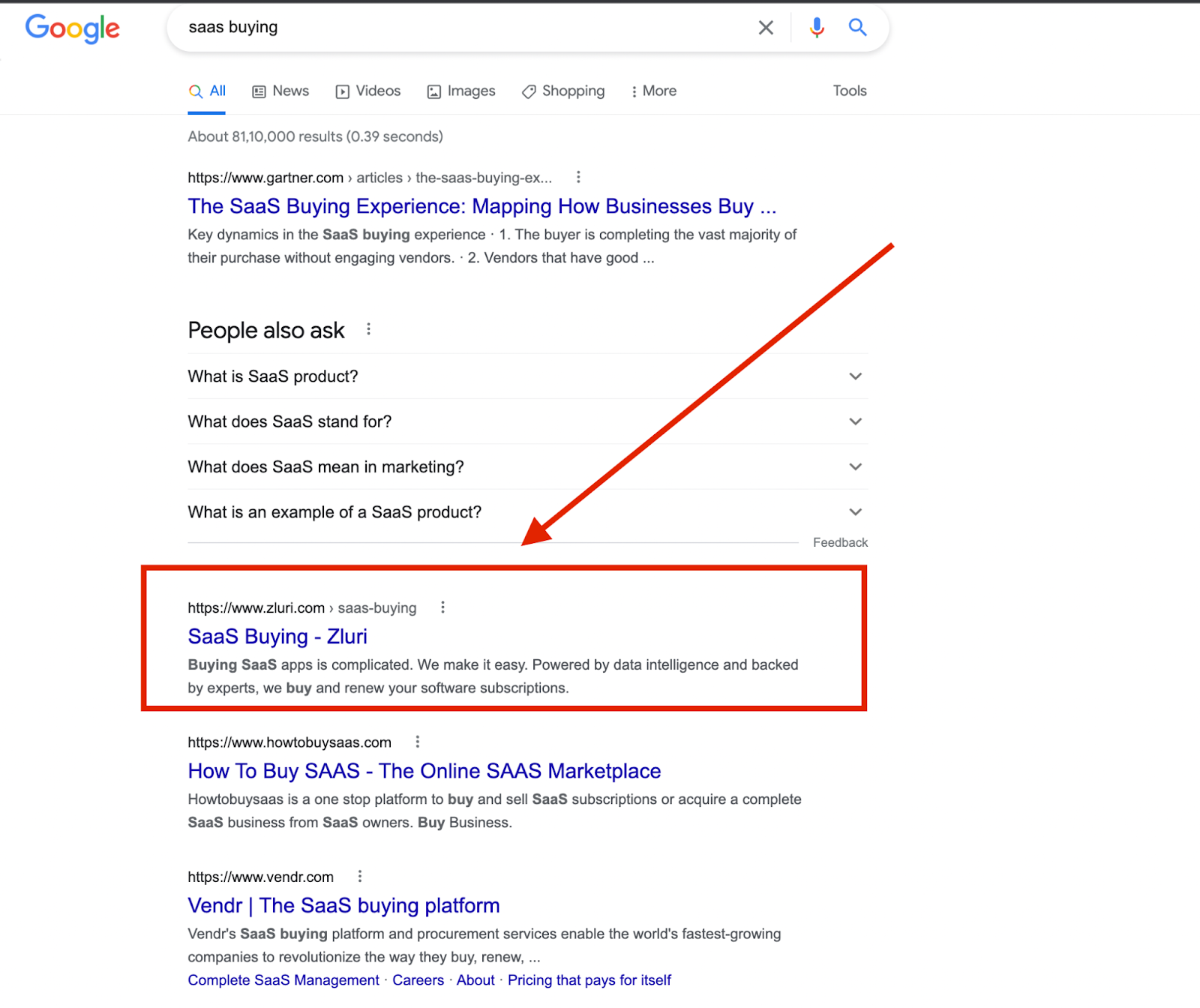The image size is (1200, 1008).
Task: Start voice search with the microphone icon
Action: (817, 28)
